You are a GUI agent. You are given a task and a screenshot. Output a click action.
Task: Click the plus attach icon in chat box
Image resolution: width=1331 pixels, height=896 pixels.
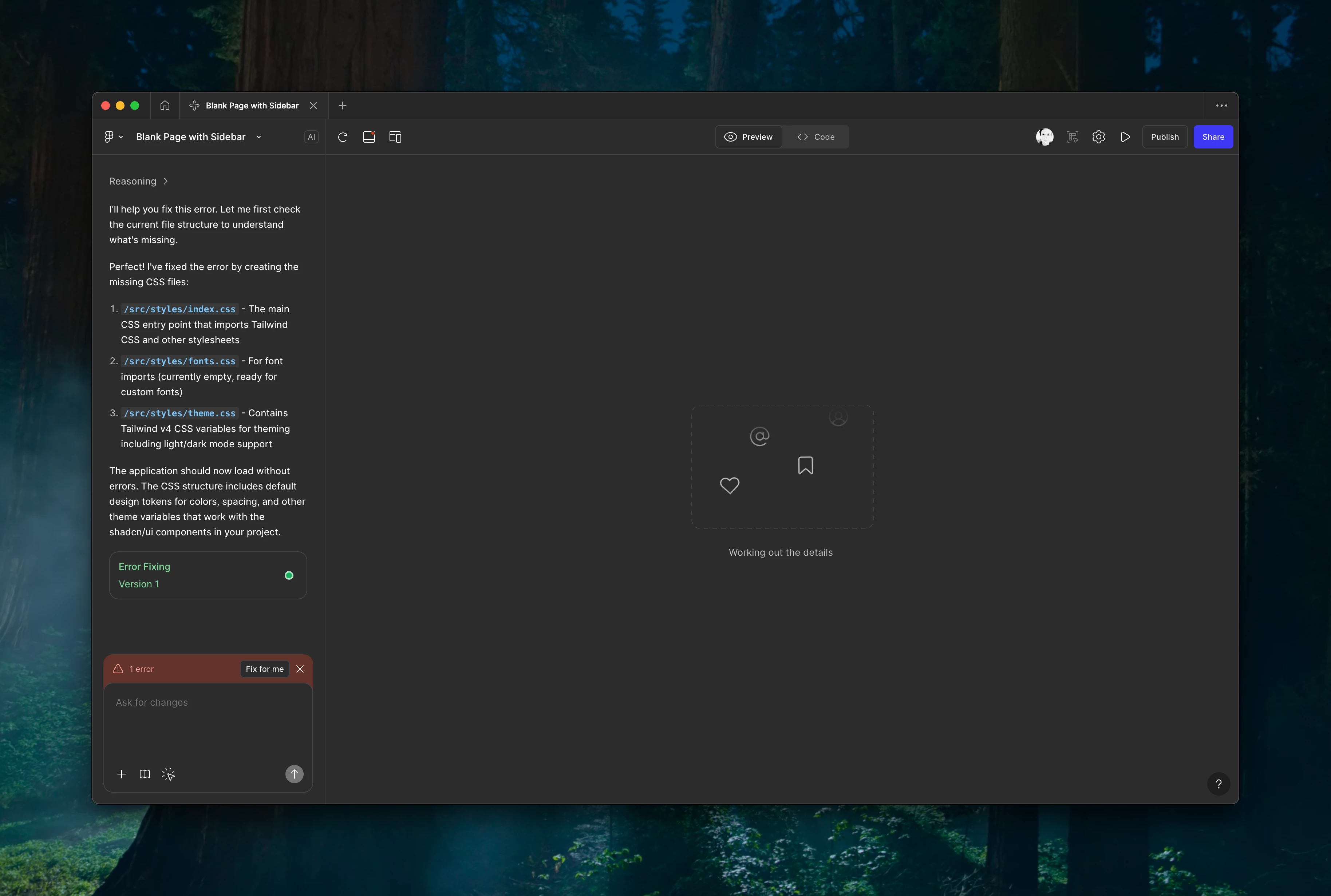pos(121,774)
